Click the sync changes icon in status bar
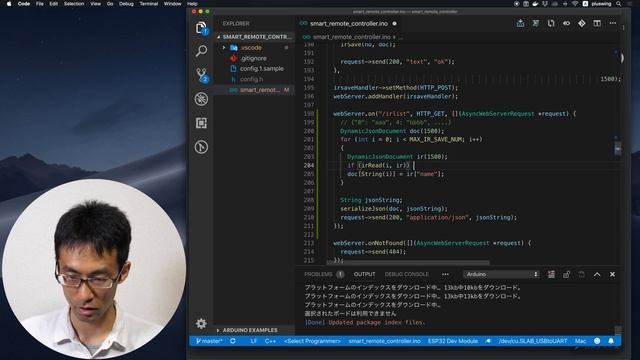 (233, 341)
